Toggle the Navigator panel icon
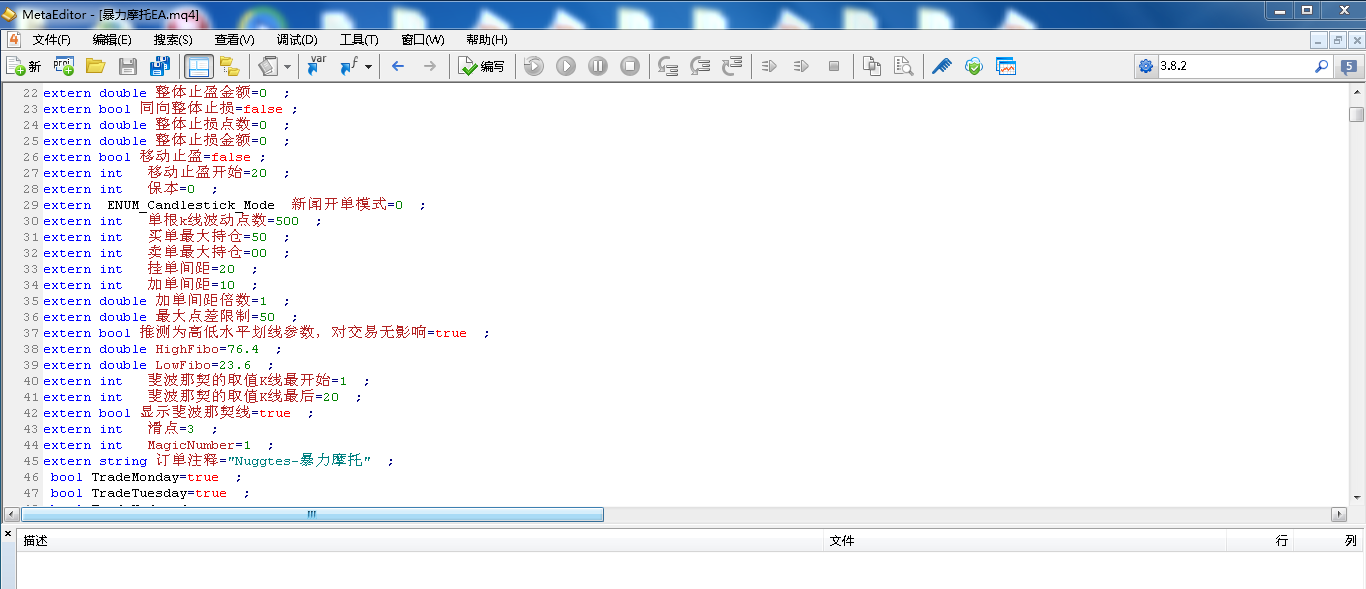 (x=198, y=66)
